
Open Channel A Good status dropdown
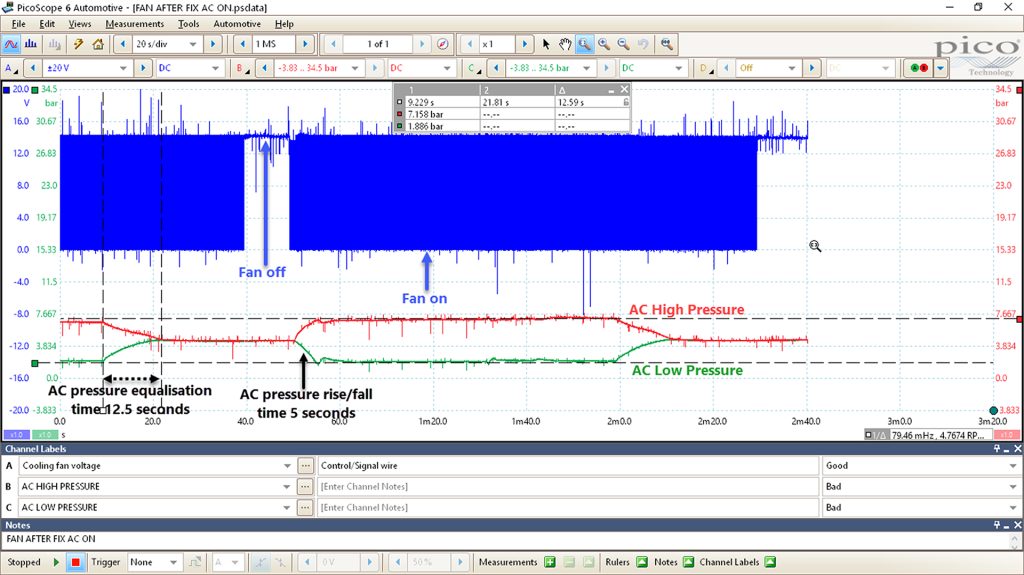[1013, 466]
